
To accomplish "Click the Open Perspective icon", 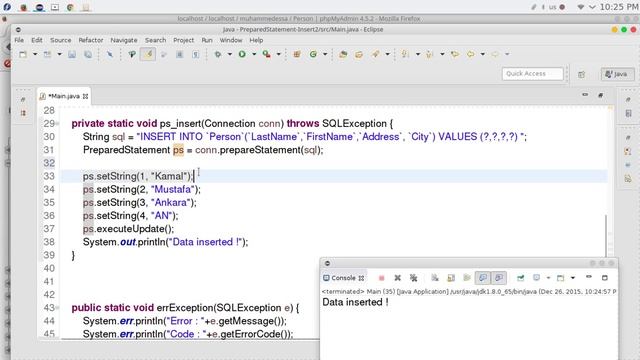I will (582, 74).
